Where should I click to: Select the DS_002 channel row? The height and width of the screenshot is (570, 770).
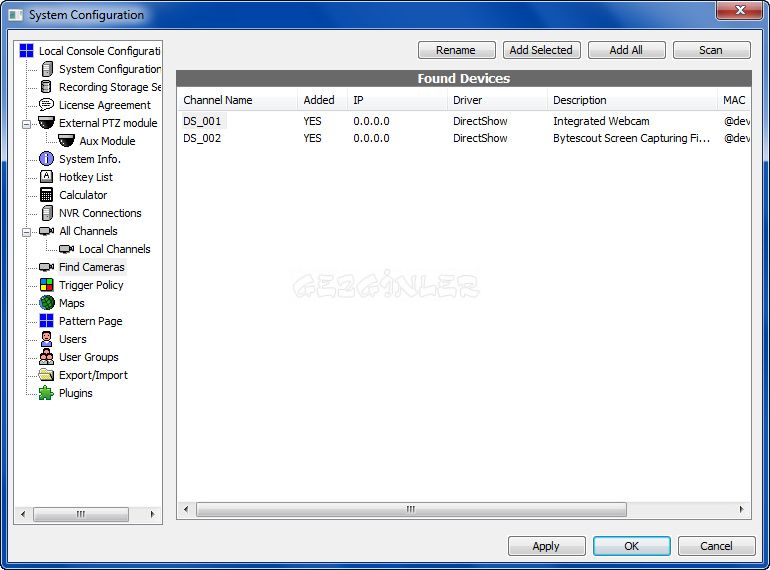(464, 138)
